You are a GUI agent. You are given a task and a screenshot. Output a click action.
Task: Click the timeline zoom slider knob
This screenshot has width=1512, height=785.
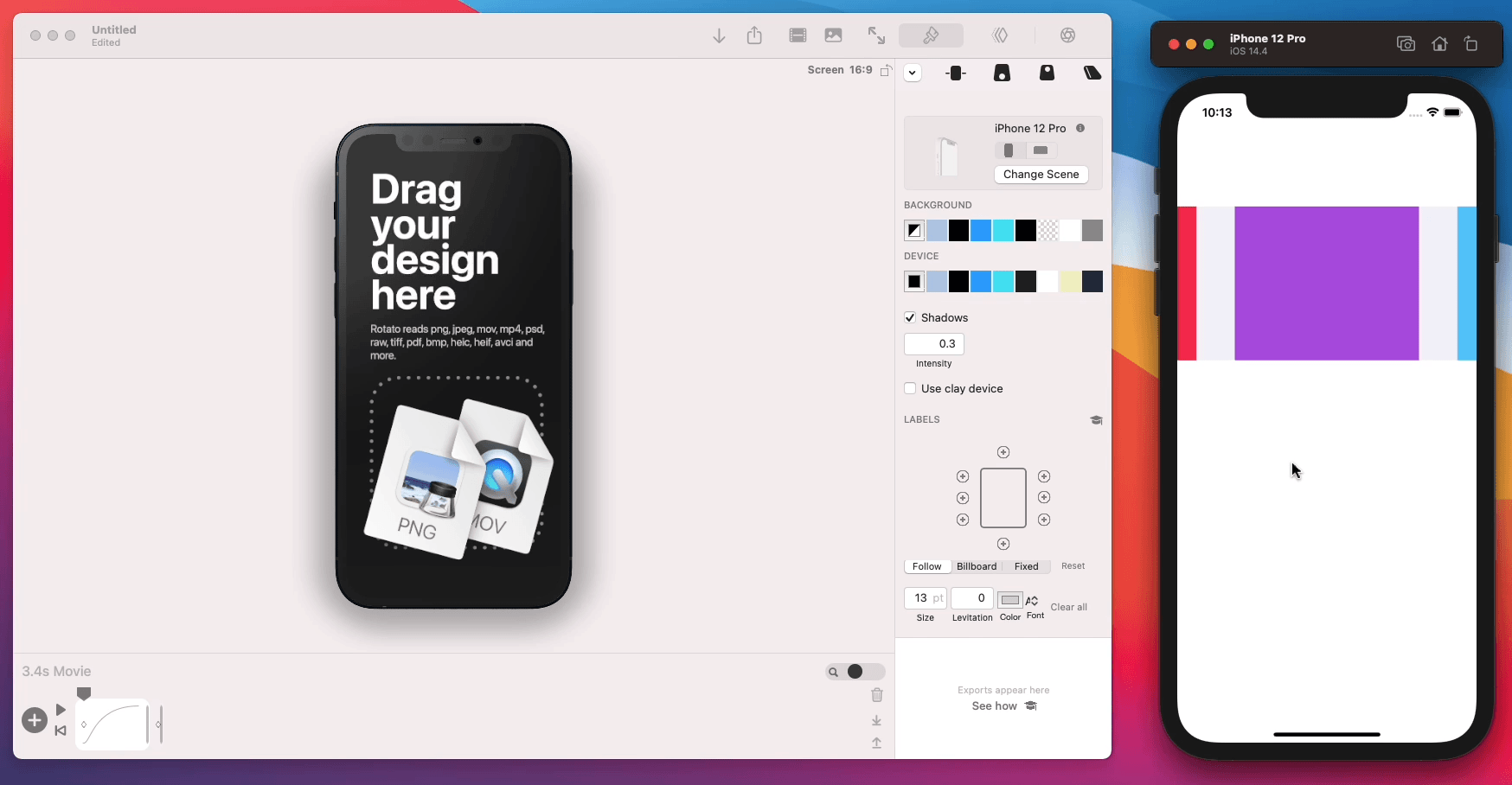855,672
